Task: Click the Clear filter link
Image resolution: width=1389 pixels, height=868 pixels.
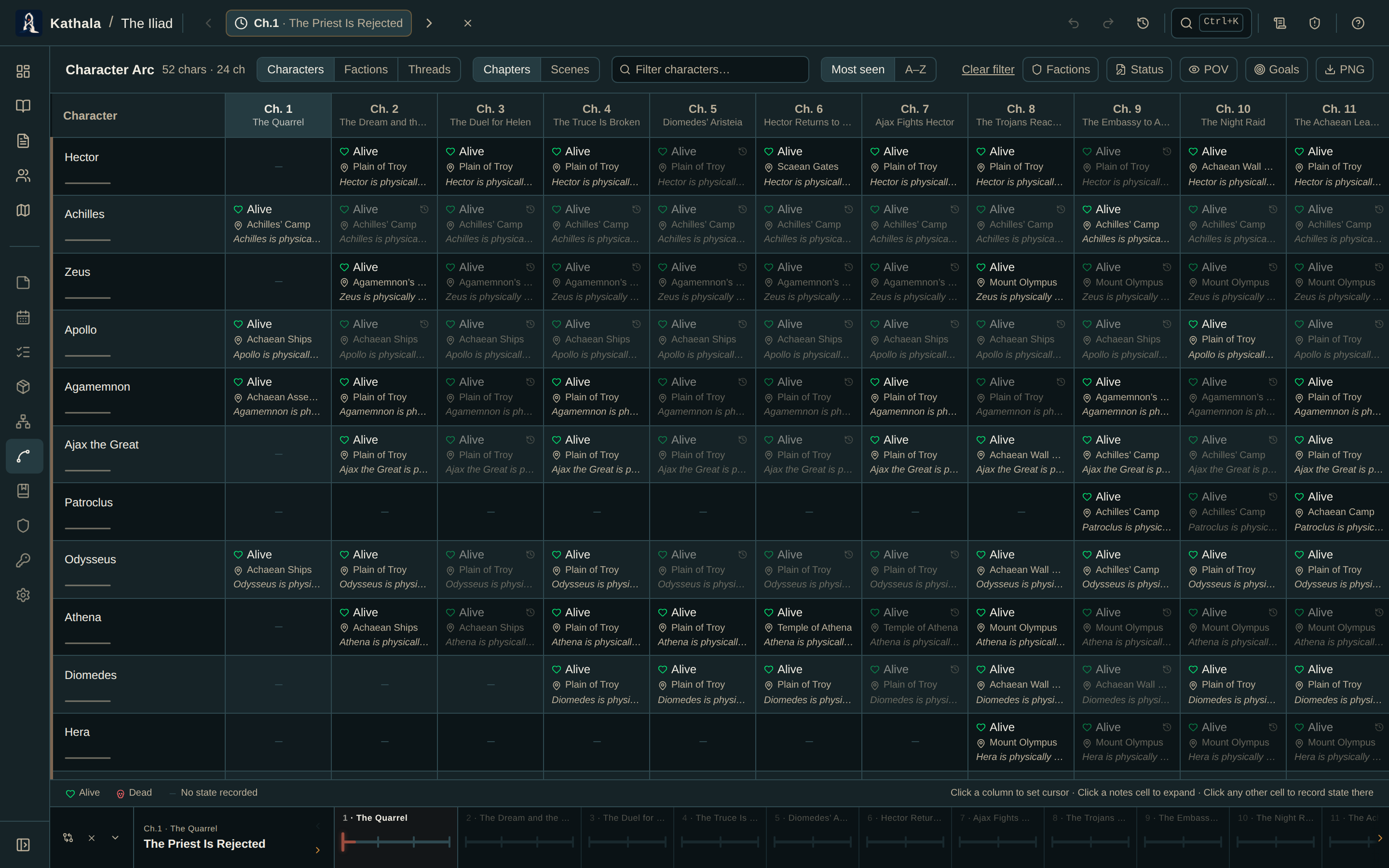Action: coord(988,69)
